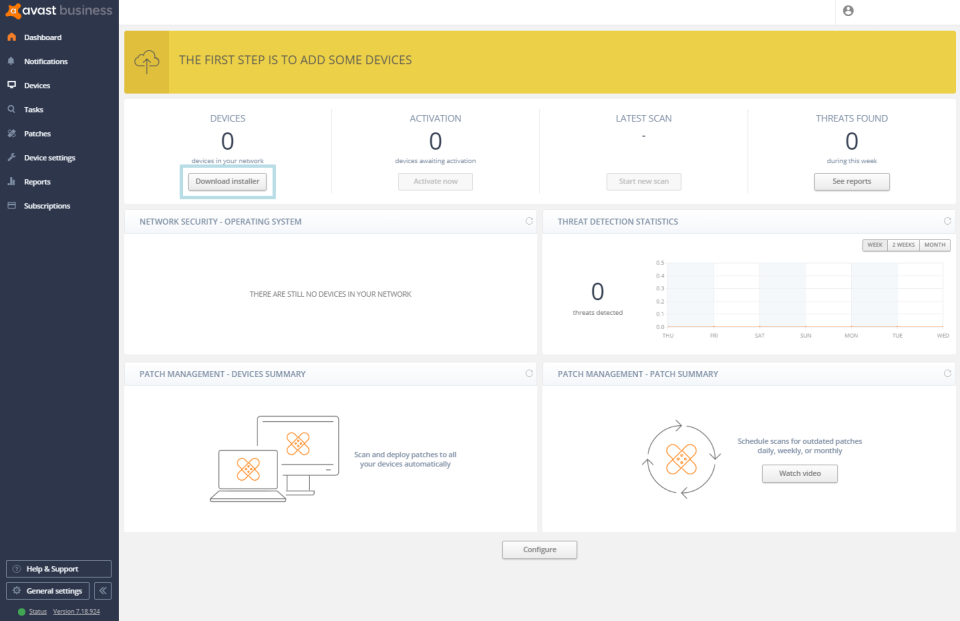Open the Reports section
Viewport: 960px width, 621px height.
point(12,181)
